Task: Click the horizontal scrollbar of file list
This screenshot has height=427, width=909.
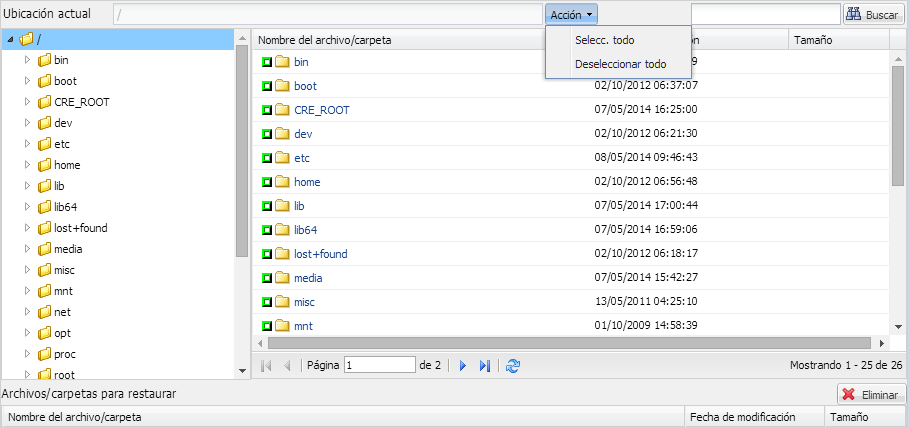Action: [570, 343]
